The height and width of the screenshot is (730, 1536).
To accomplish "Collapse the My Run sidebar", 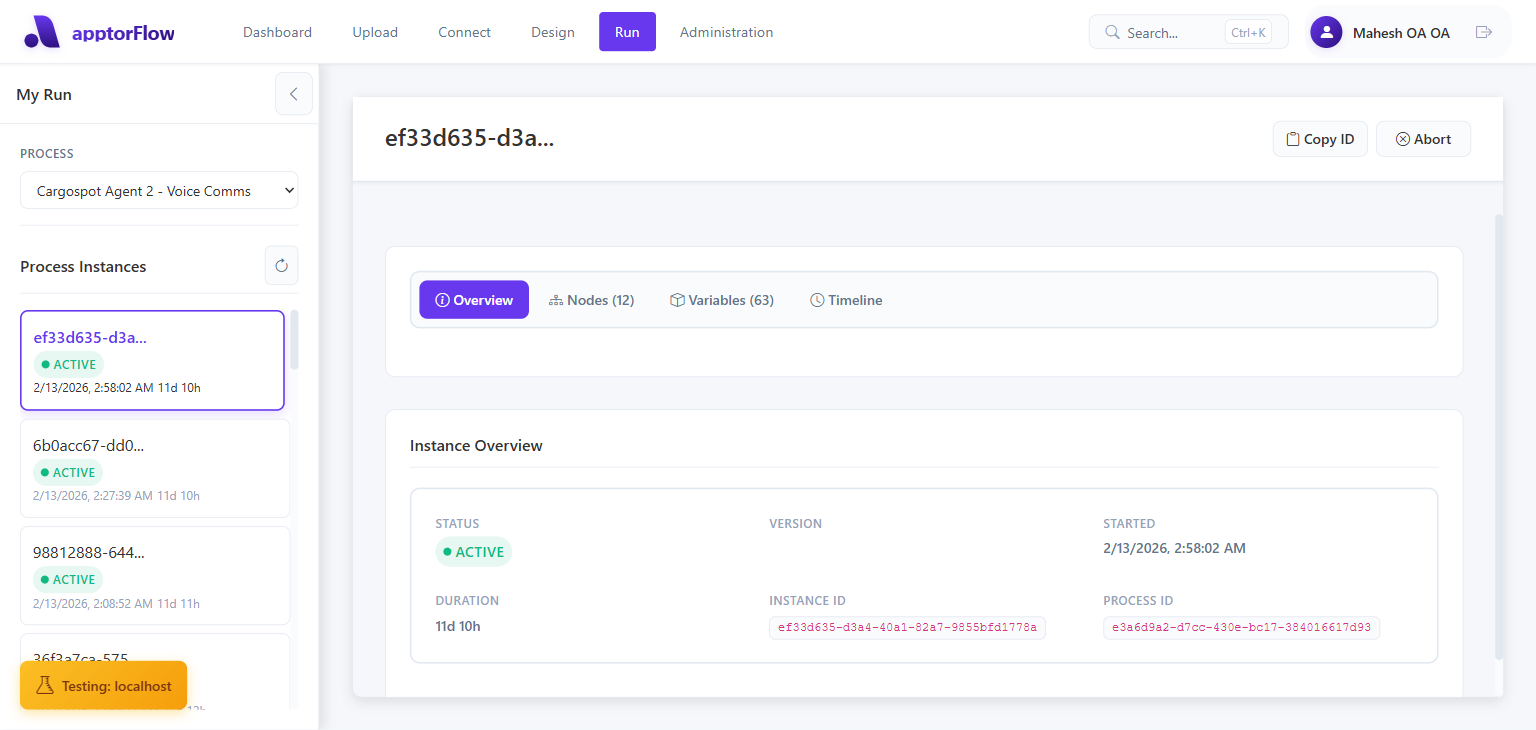I will pyautogui.click(x=293, y=93).
